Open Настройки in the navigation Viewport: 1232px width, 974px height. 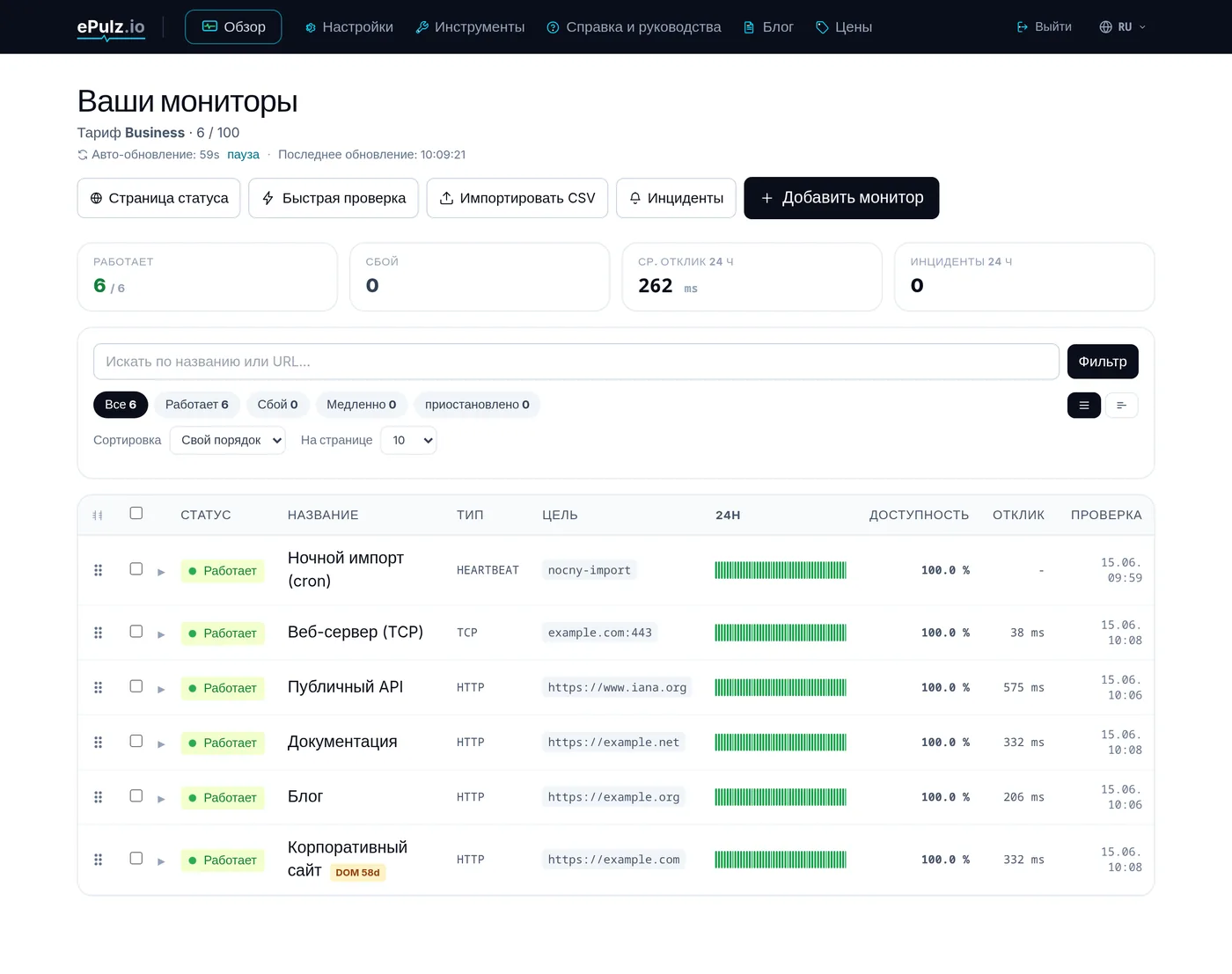point(349,27)
